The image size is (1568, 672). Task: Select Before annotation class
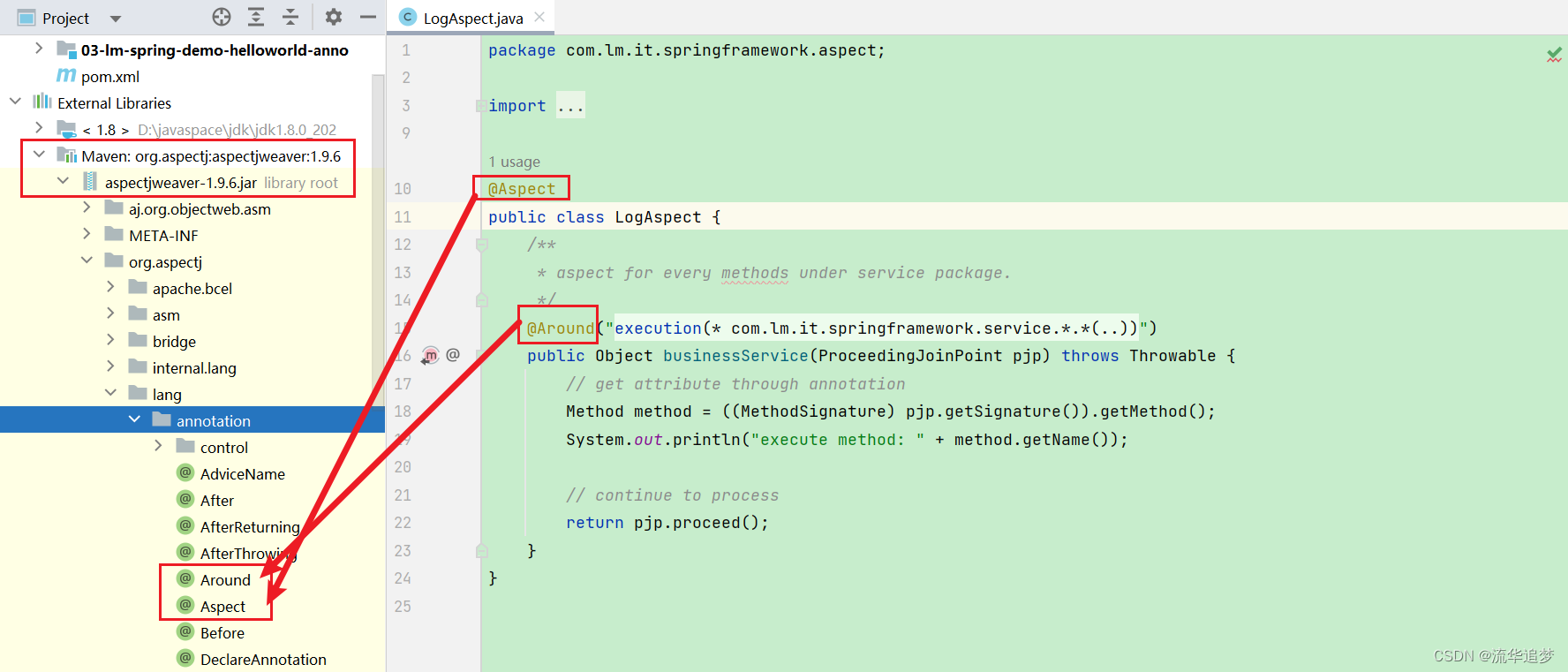[222, 633]
